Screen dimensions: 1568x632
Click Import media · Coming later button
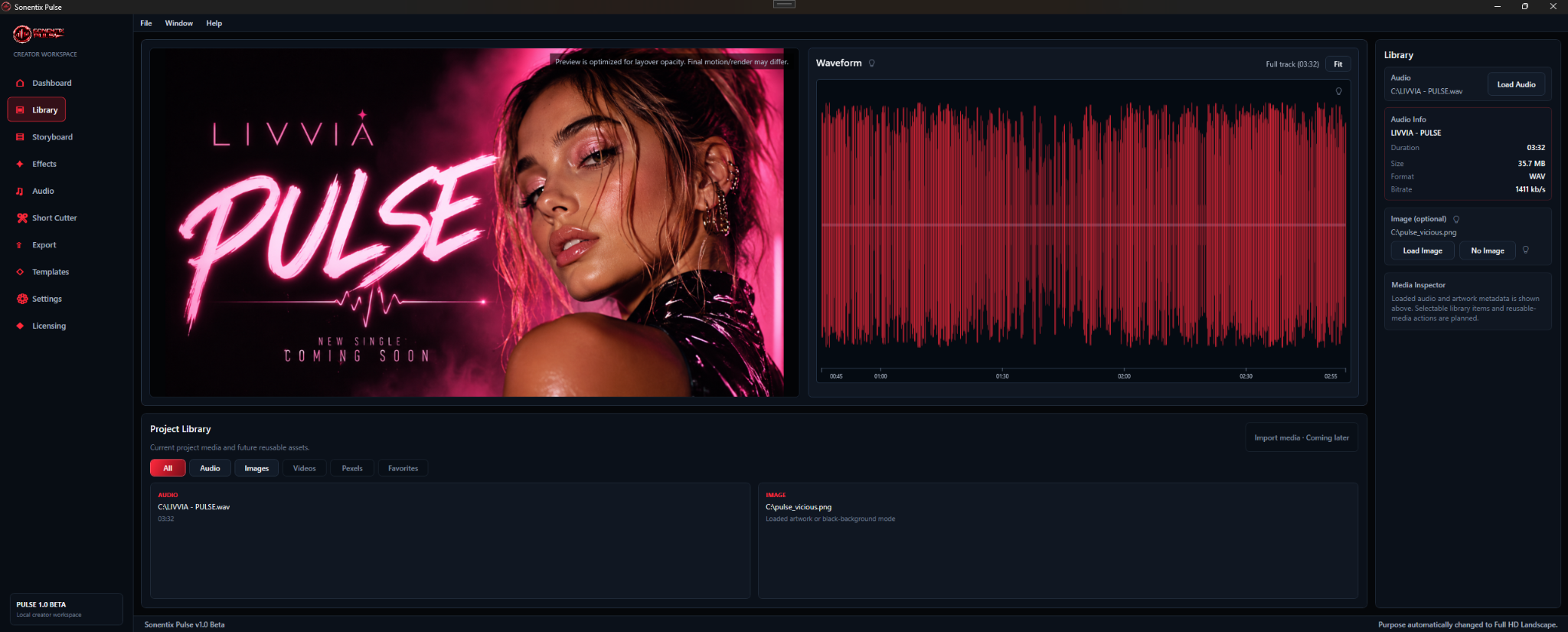1302,437
